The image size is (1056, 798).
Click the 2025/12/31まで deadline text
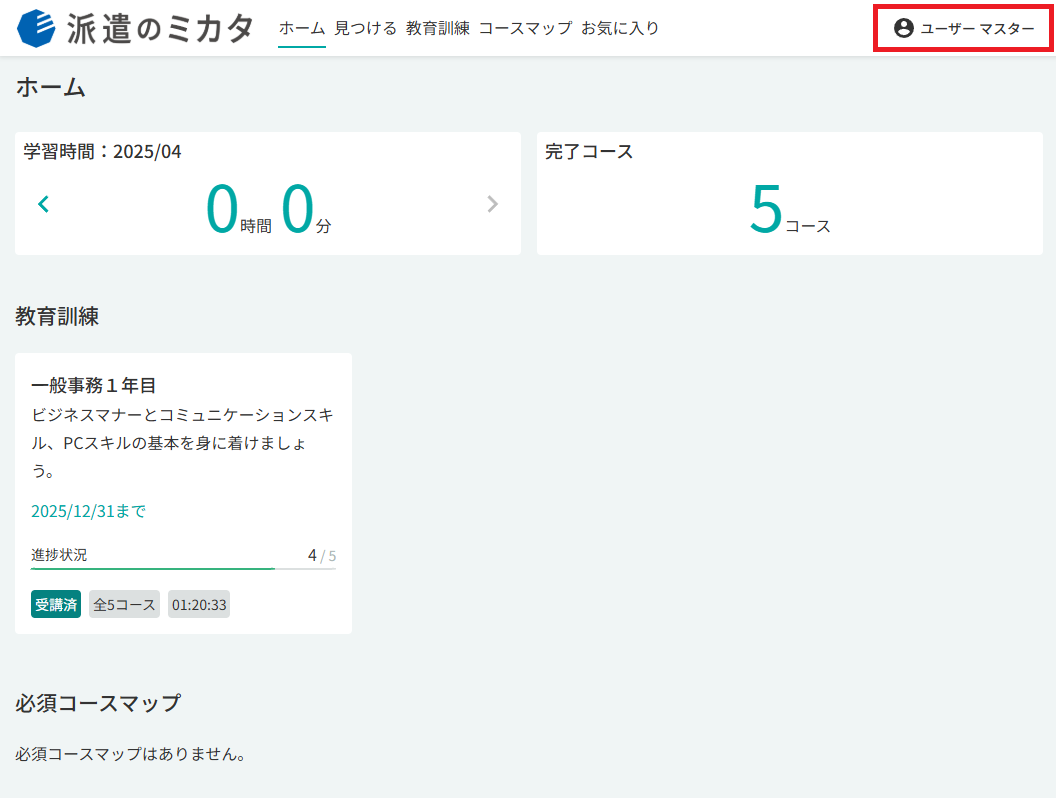click(x=88, y=511)
